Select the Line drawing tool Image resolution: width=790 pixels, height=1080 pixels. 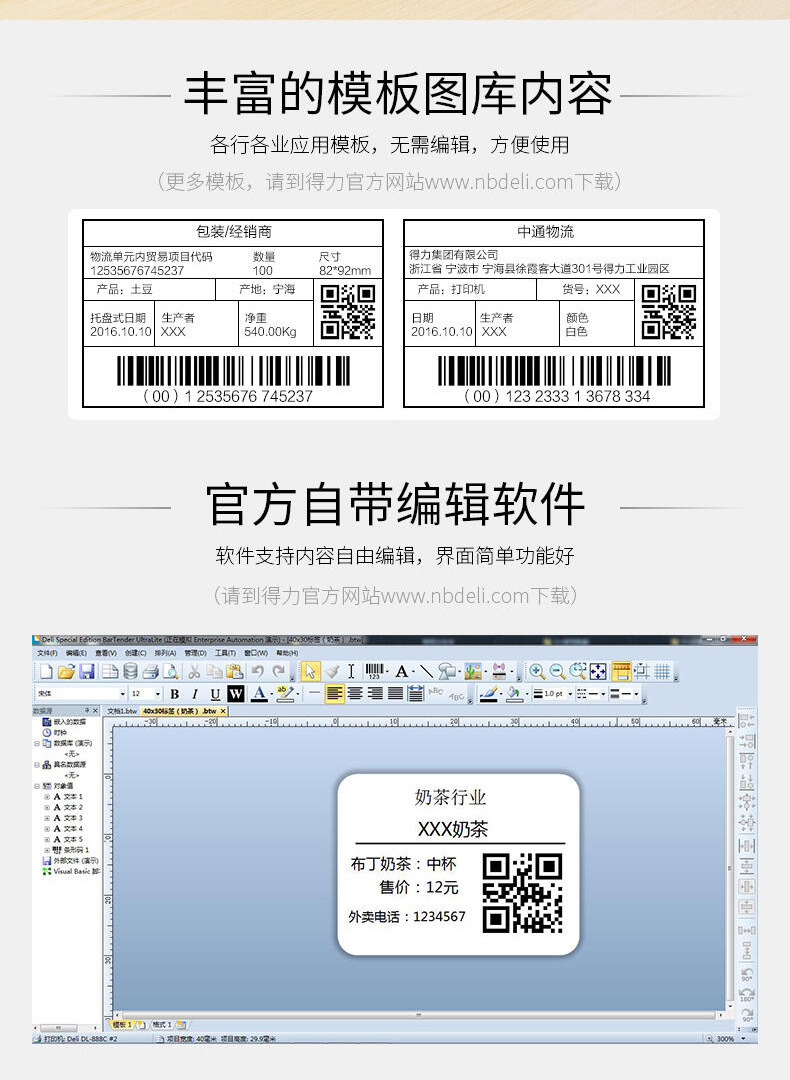pyautogui.click(x=426, y=671)
